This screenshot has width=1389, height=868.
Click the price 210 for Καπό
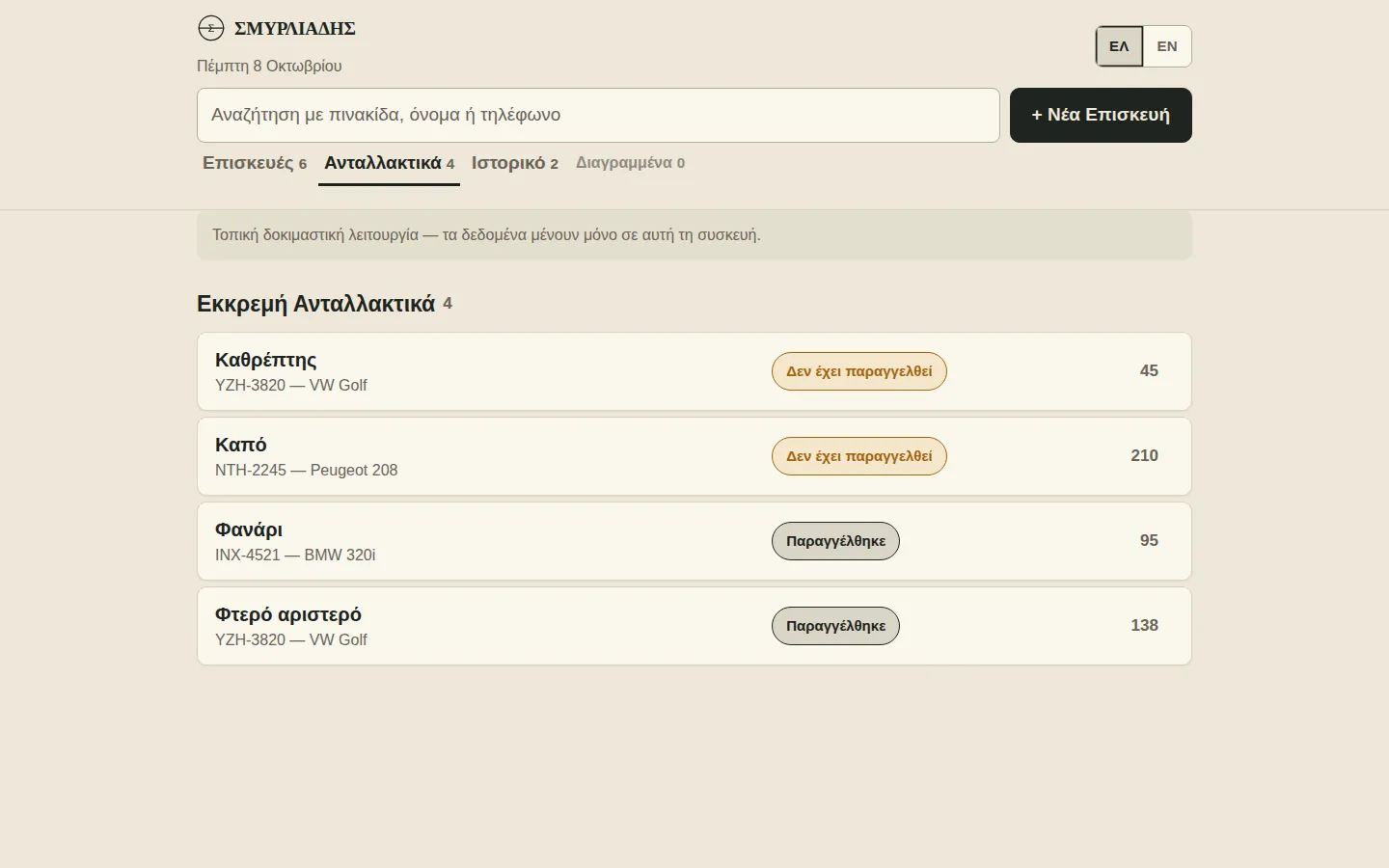tap(1145, 456)
